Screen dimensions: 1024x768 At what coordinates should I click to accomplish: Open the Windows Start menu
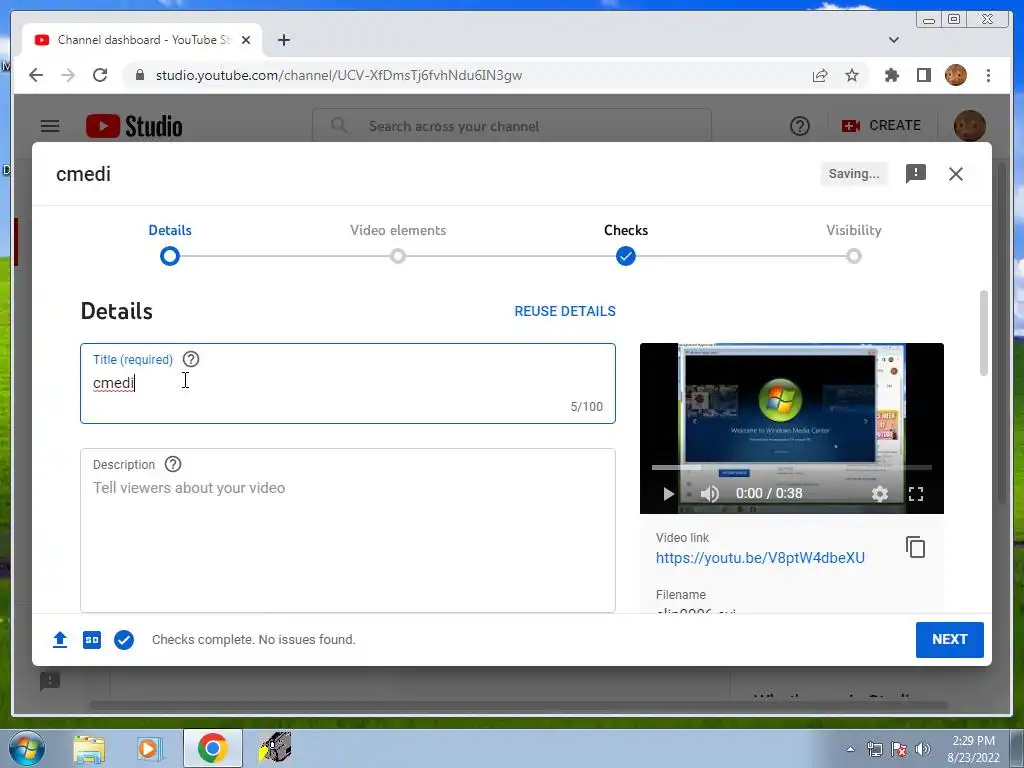click(26, 748)
